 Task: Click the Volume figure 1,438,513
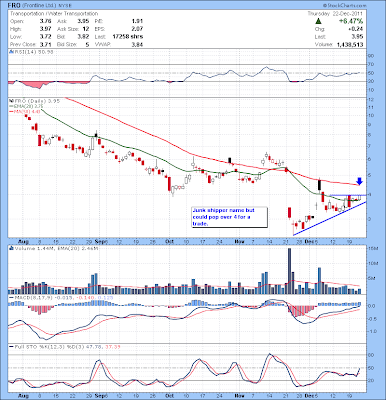tap(349, 44)
